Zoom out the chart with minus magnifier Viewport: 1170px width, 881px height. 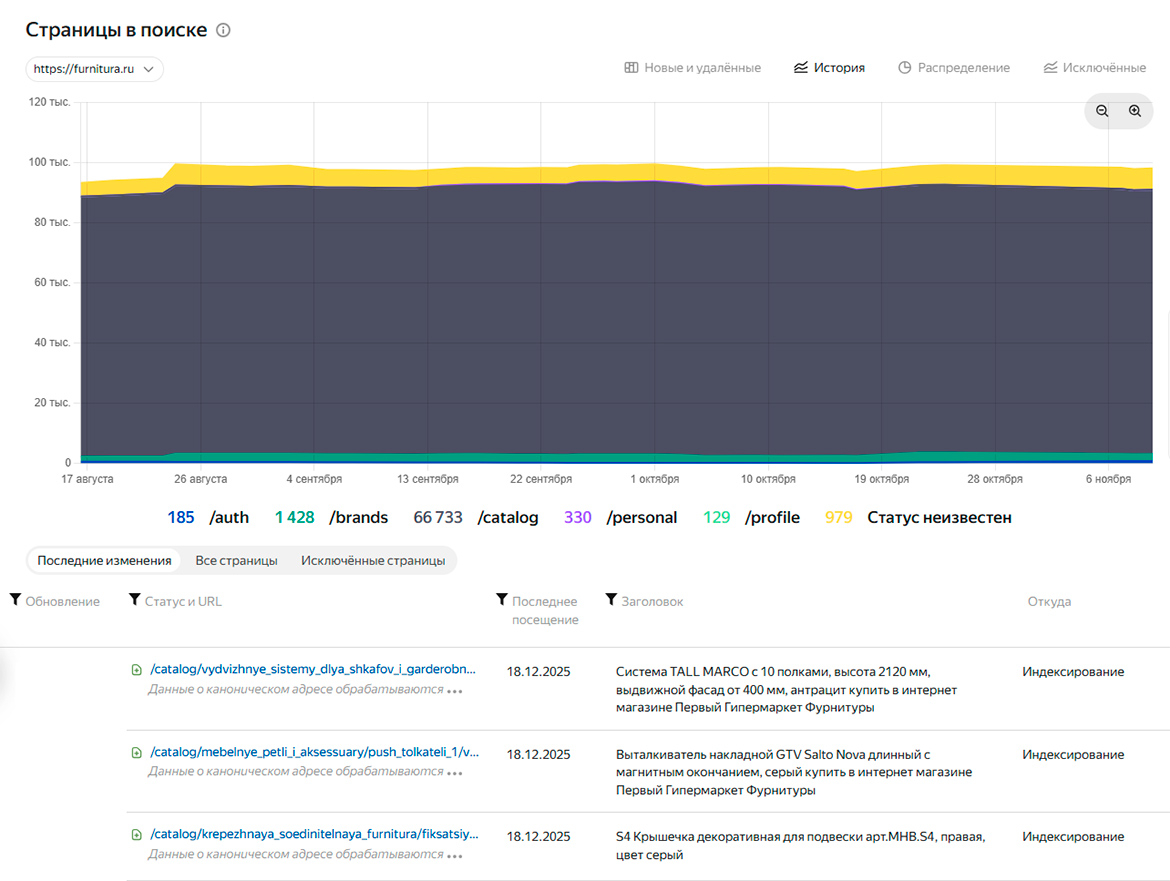(1102, 111)
